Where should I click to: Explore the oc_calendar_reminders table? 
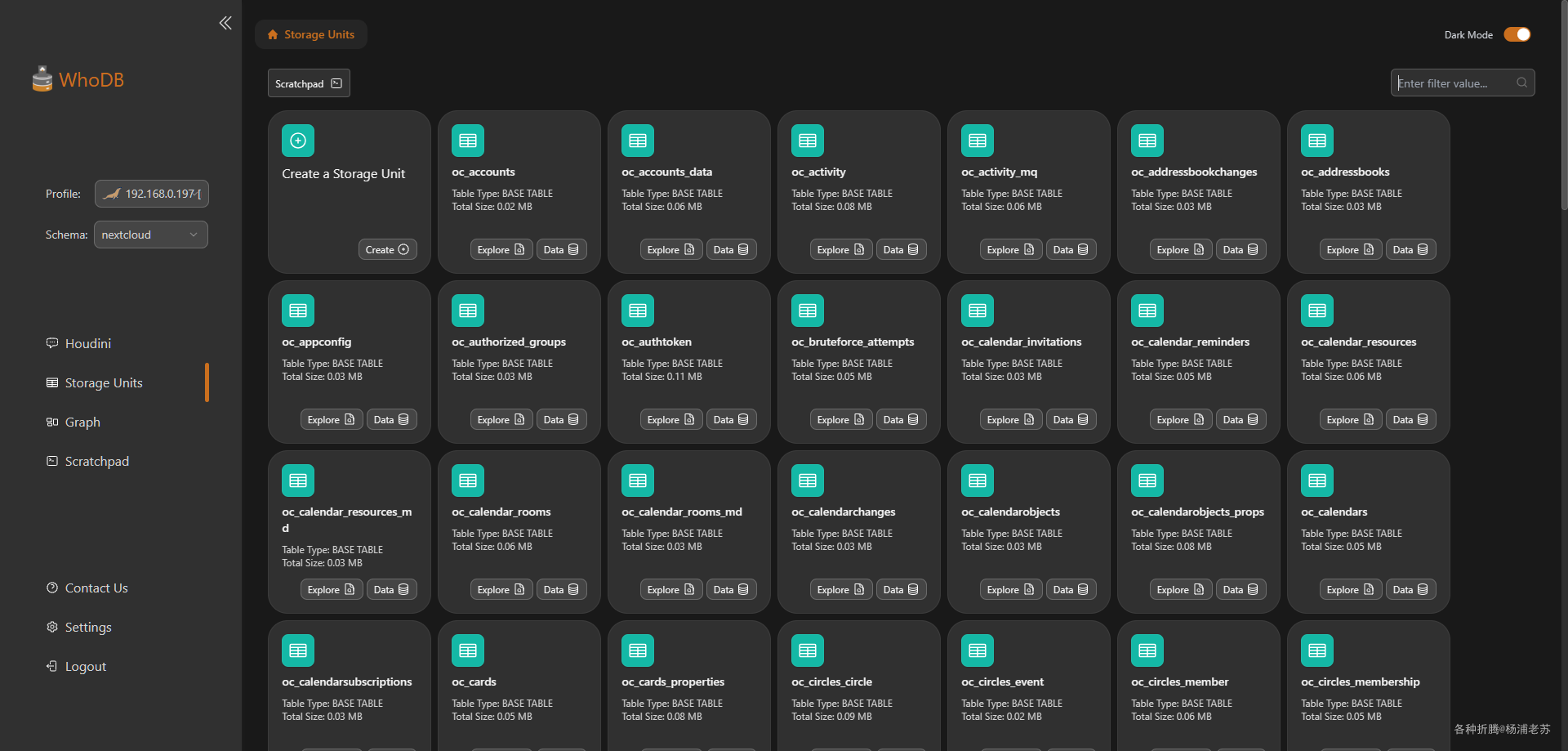[x=1181, y=420]
